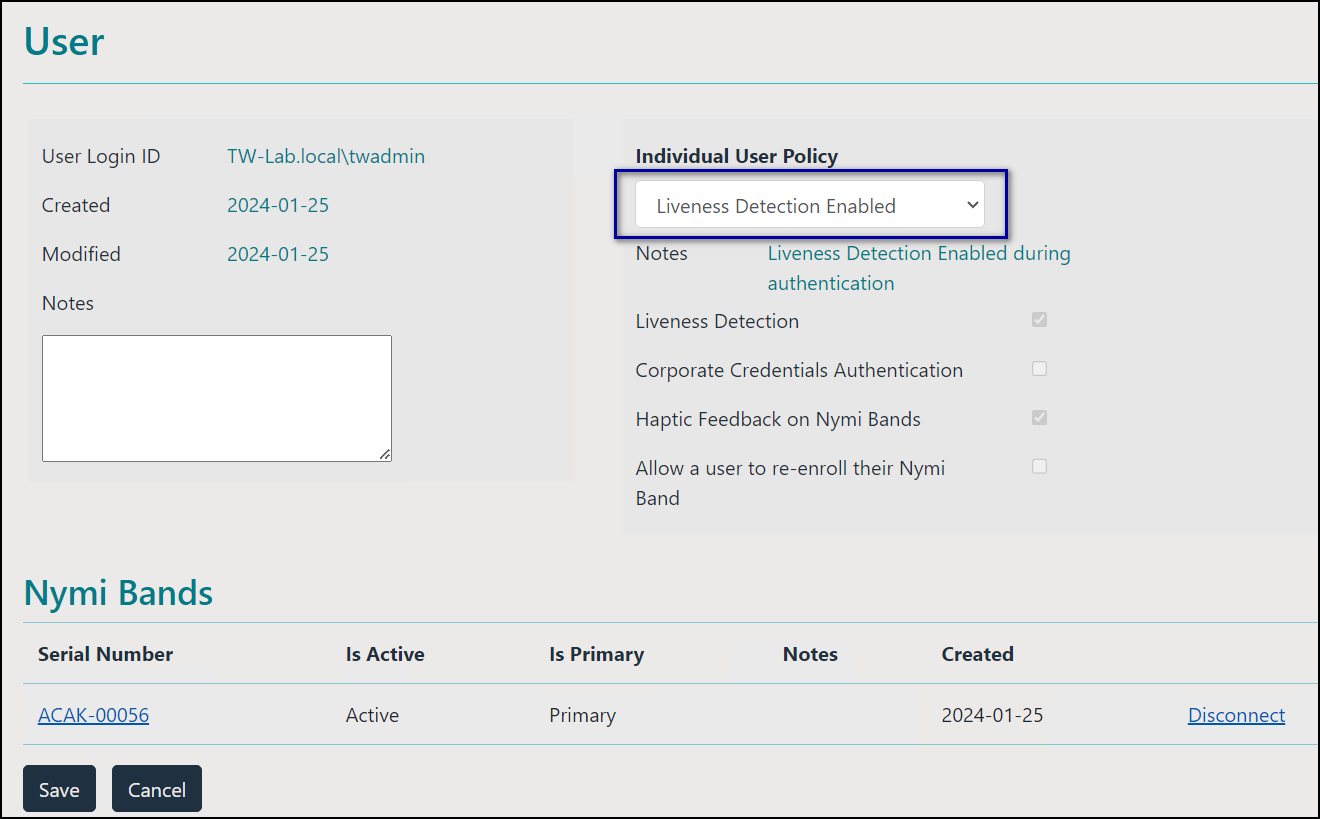Toggle Allow user to re-enroll Nymi Band checkbox
Image resolution: width=1320 pixels, height=819 pixels.
tap(1039, 467)
